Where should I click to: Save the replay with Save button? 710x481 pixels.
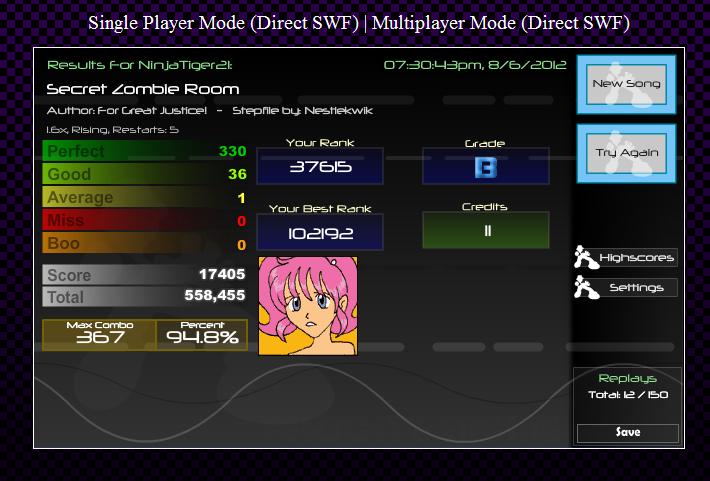[x=628, y=433]
